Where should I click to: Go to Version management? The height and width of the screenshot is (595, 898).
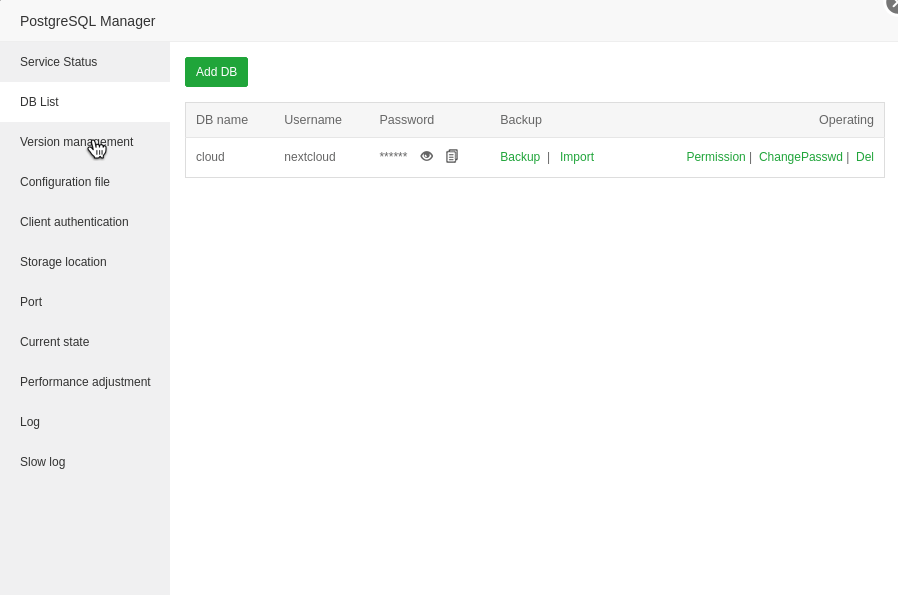point(85,142)
